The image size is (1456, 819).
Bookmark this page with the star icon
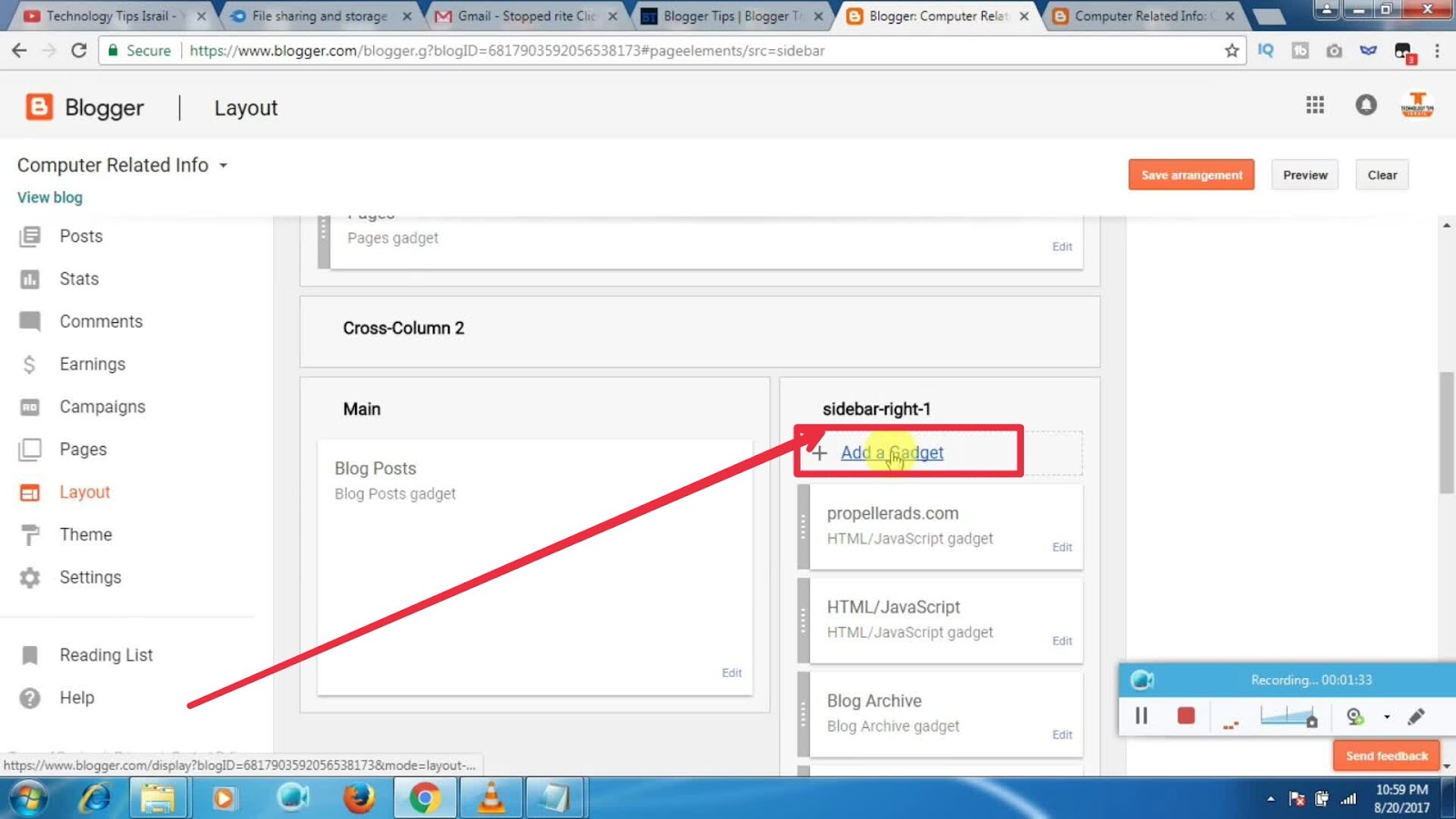pyautogui.click(x=1232, y=51)
